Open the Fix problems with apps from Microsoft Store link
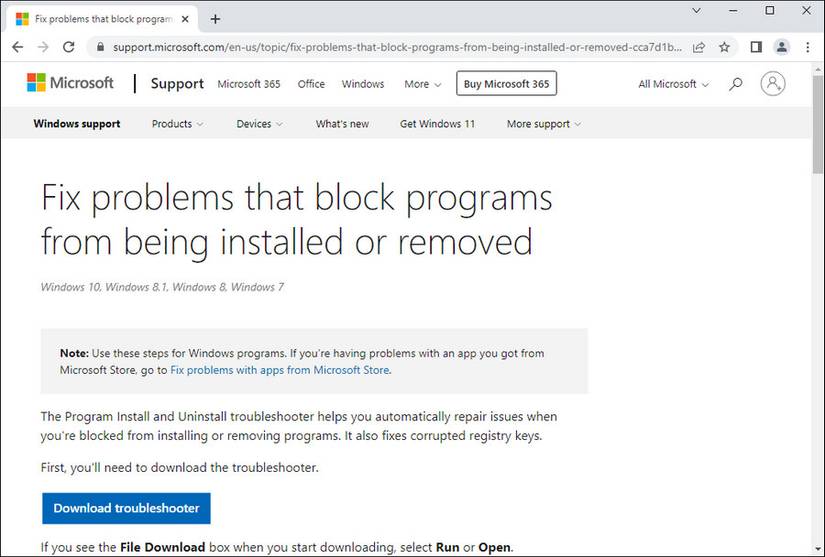 279,370
